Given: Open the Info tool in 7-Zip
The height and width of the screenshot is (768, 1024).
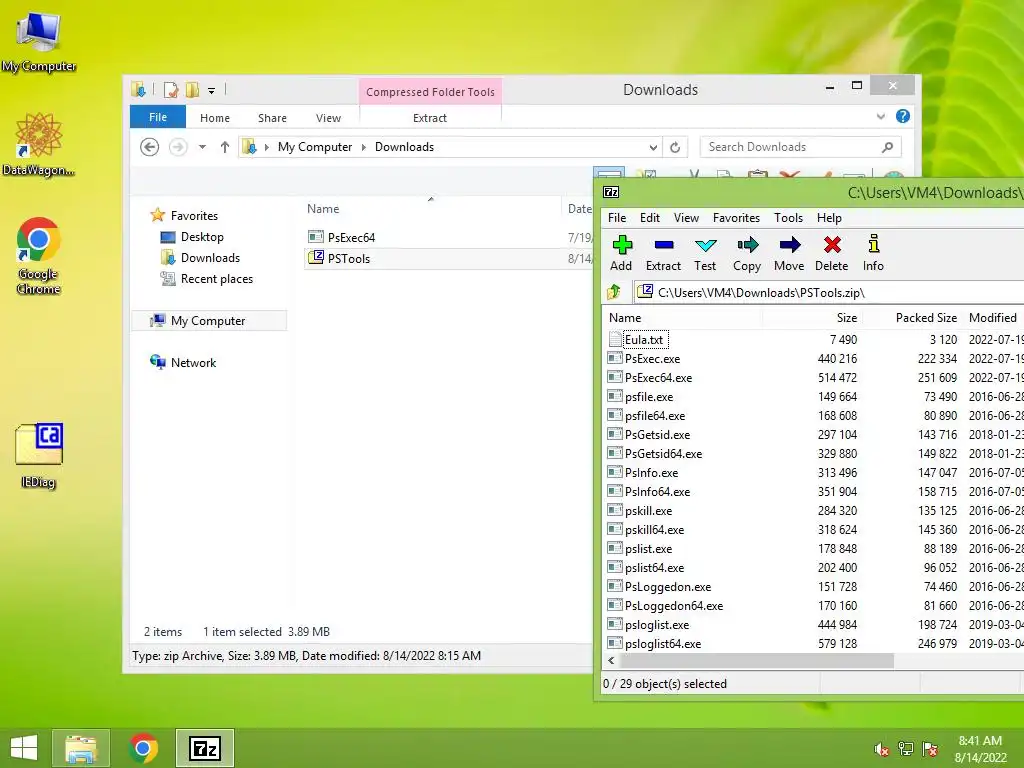Looking at the screenshot, I should pyautogui.click(x=873, y=253).
